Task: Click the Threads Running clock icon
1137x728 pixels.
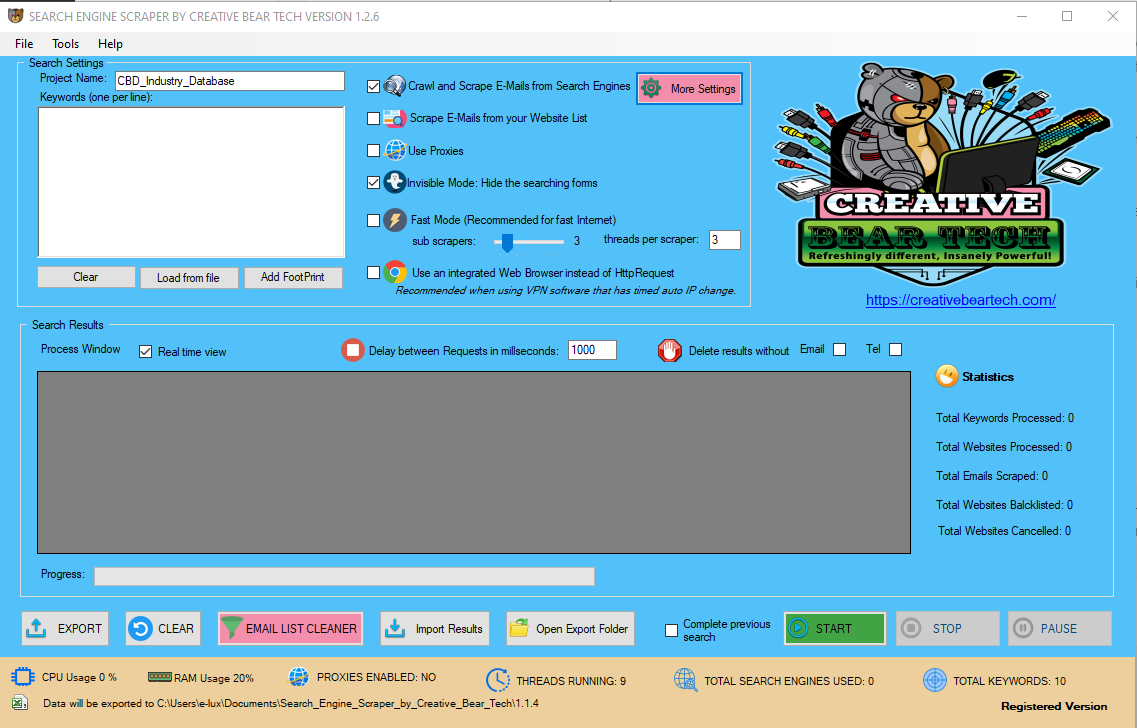Action: [x=497, y=680]
